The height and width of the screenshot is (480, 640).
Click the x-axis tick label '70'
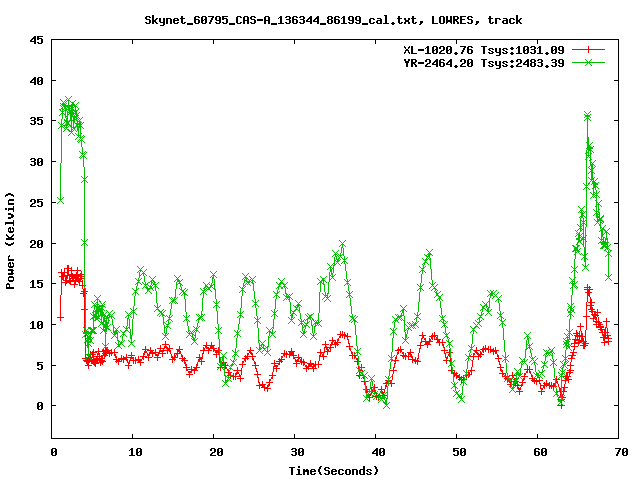(x=621, y=452)
